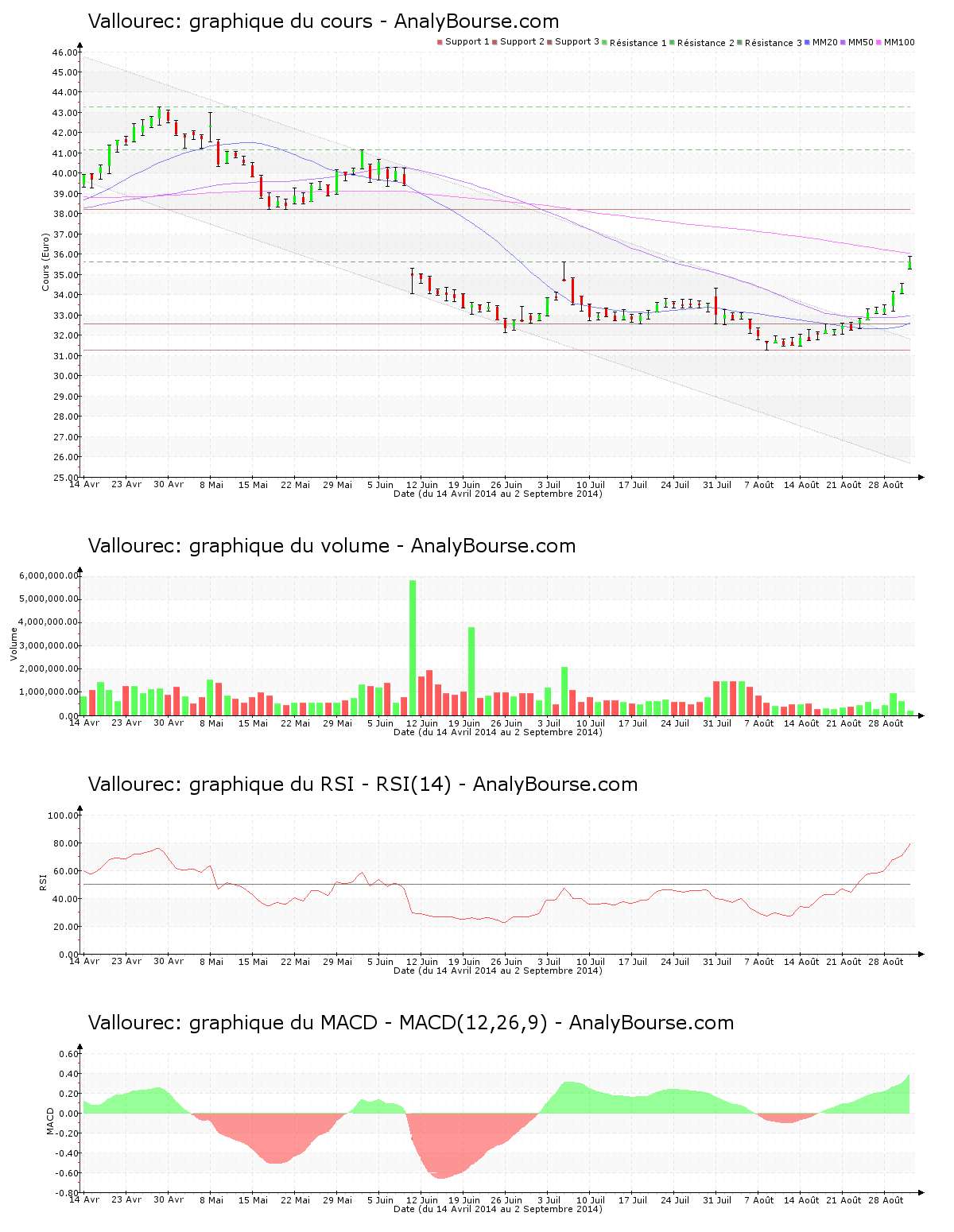Click the '25.00' price axis value

coord(64,478)
